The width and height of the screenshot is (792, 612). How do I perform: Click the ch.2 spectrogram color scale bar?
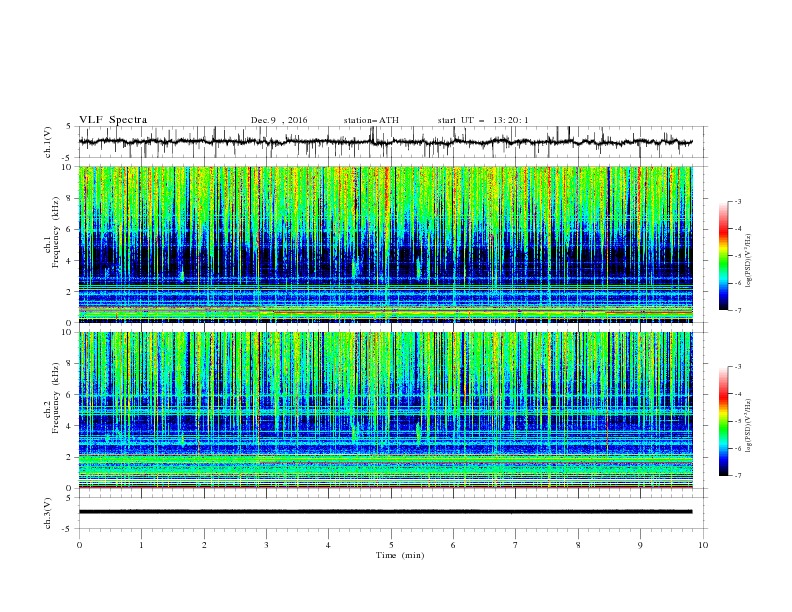coord(724,421)
